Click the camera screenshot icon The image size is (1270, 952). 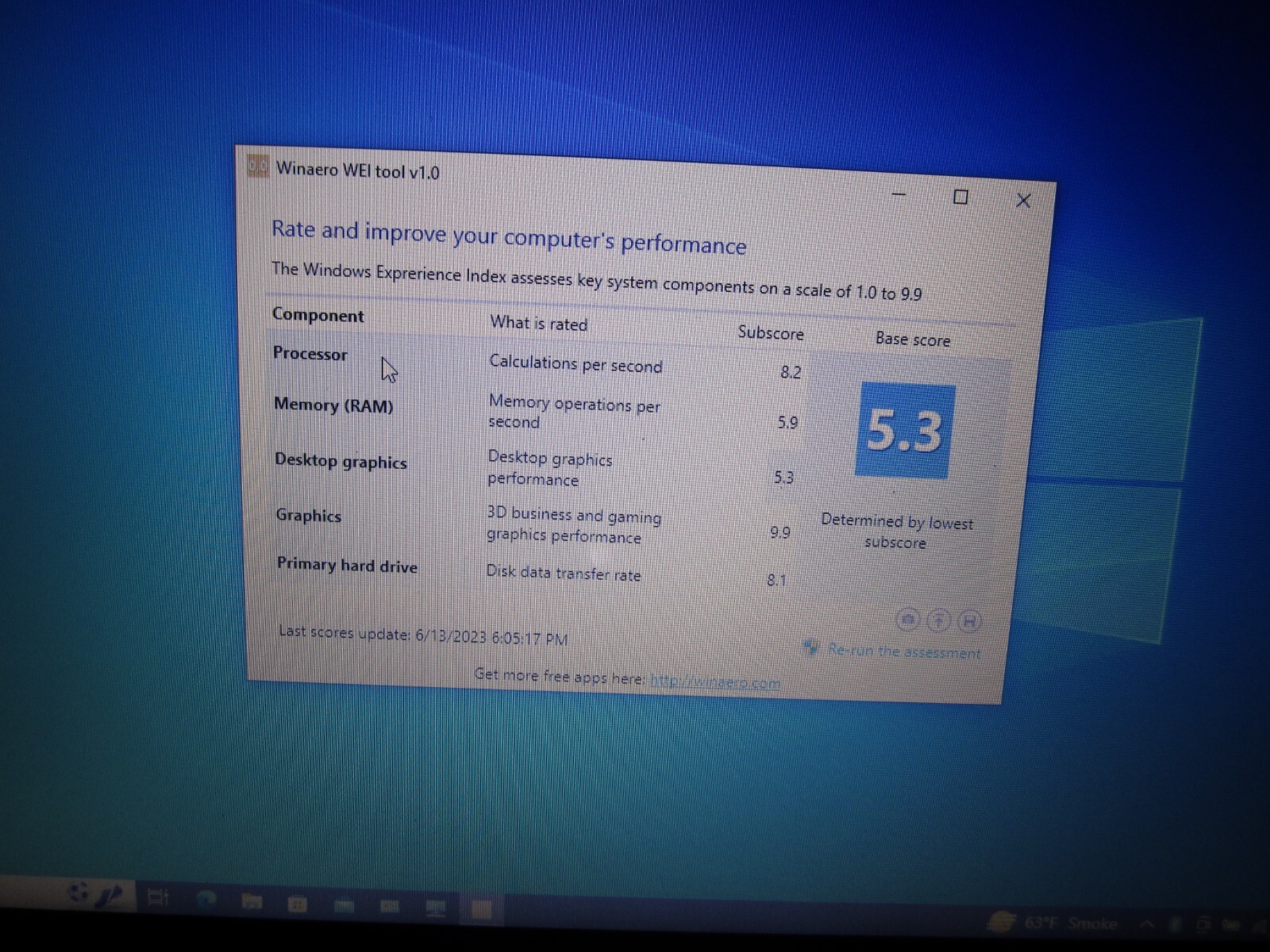click(x=908, y=619)
